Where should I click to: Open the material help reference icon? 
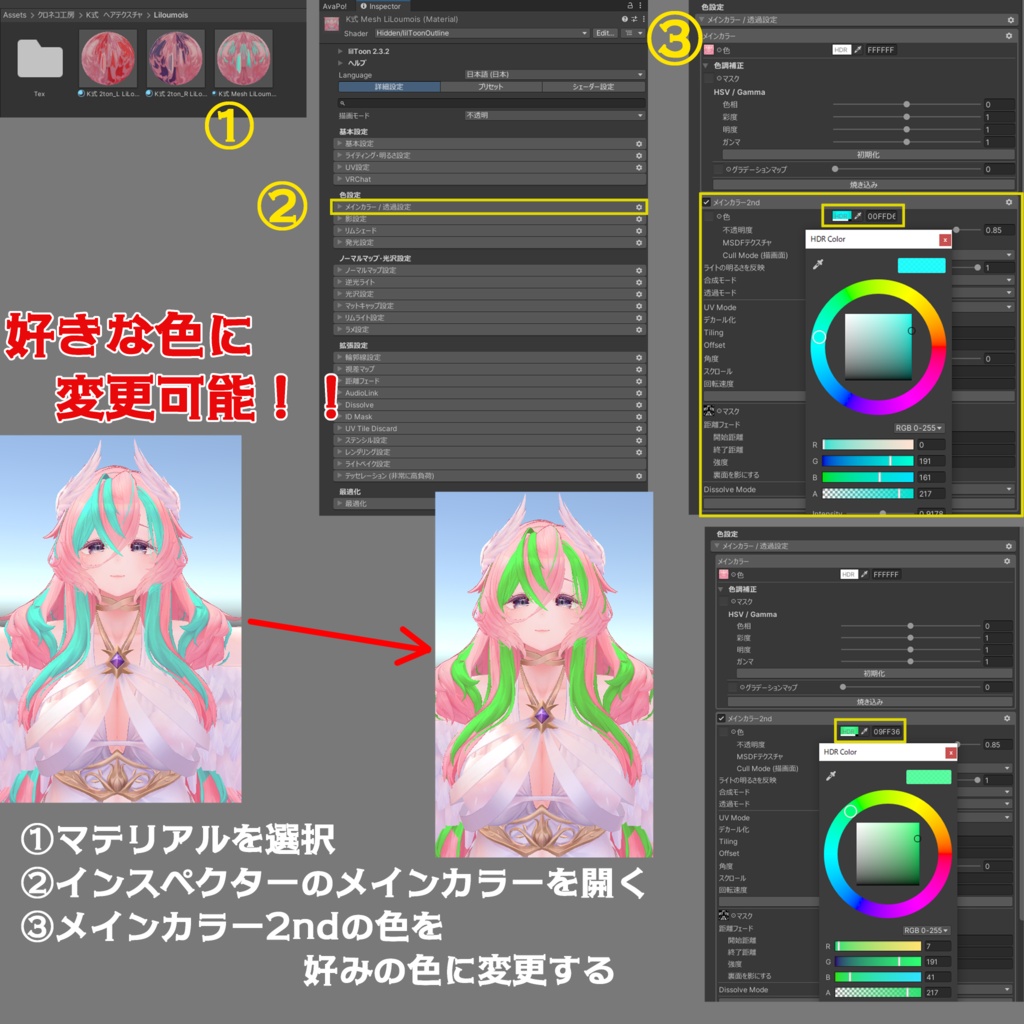624,20
